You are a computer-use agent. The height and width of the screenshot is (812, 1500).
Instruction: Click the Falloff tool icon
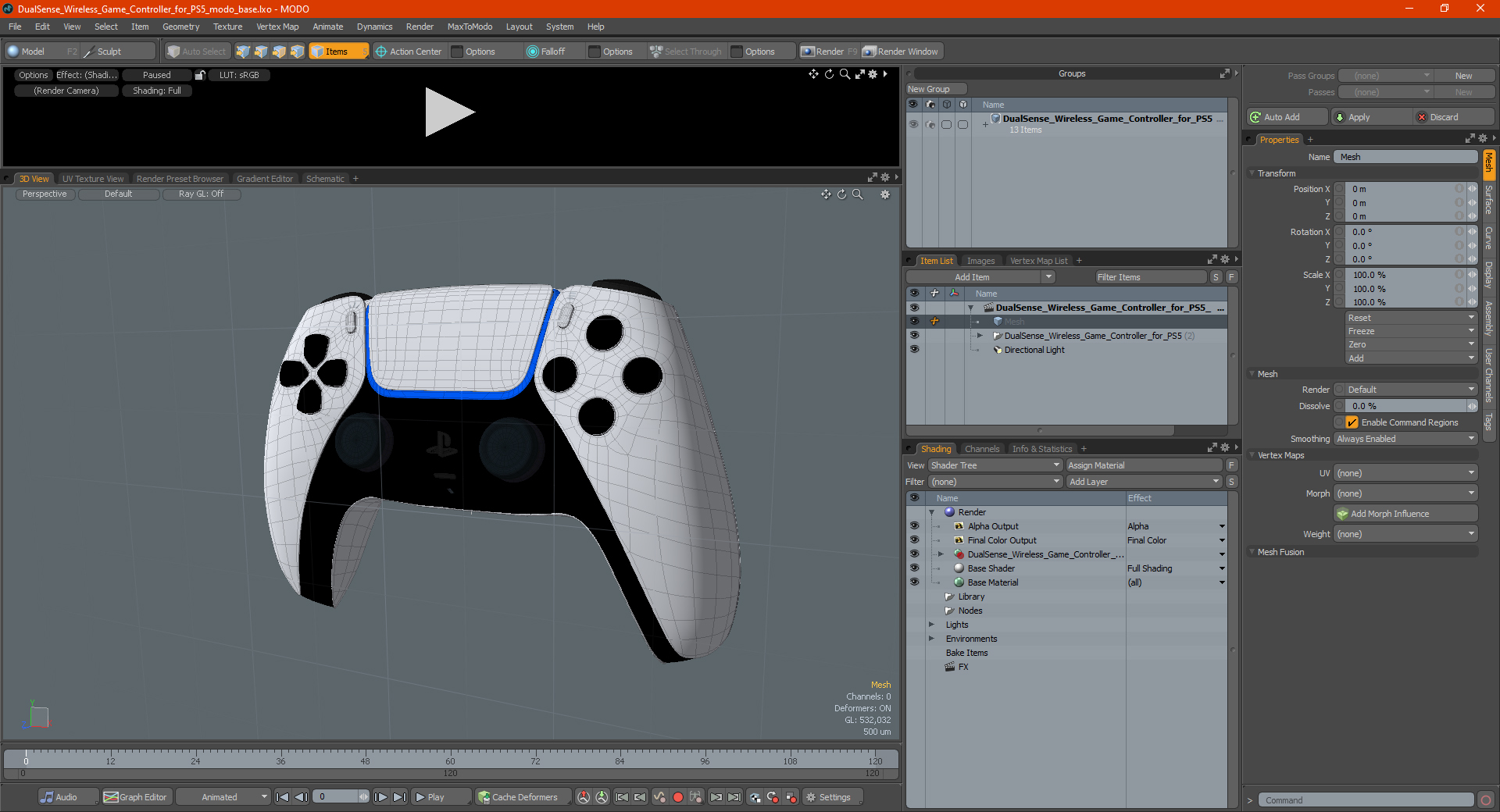click(x=533, y=52)
